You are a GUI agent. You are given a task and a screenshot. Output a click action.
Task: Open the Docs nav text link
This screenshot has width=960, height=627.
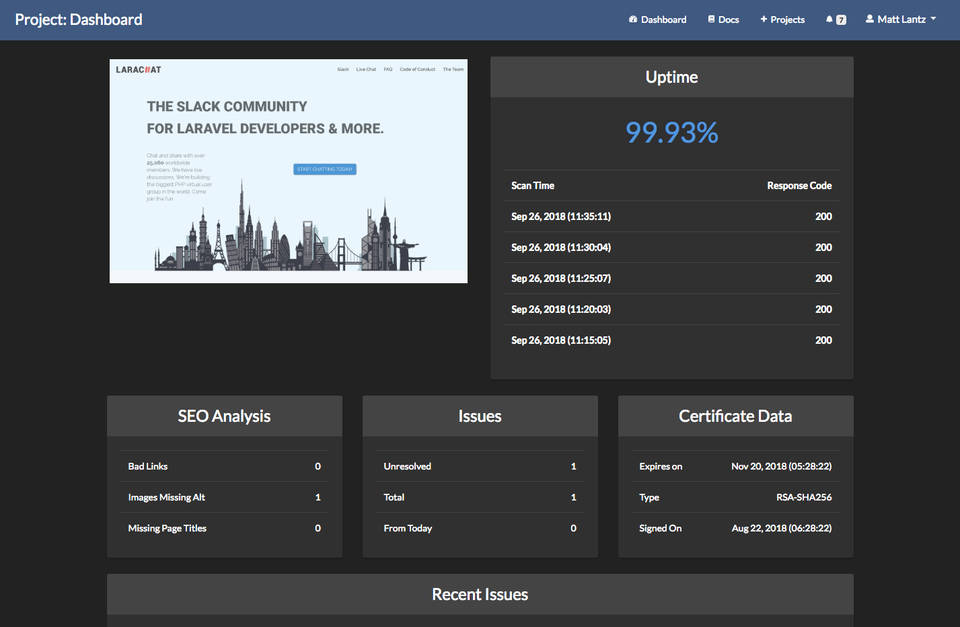(729, 20)
